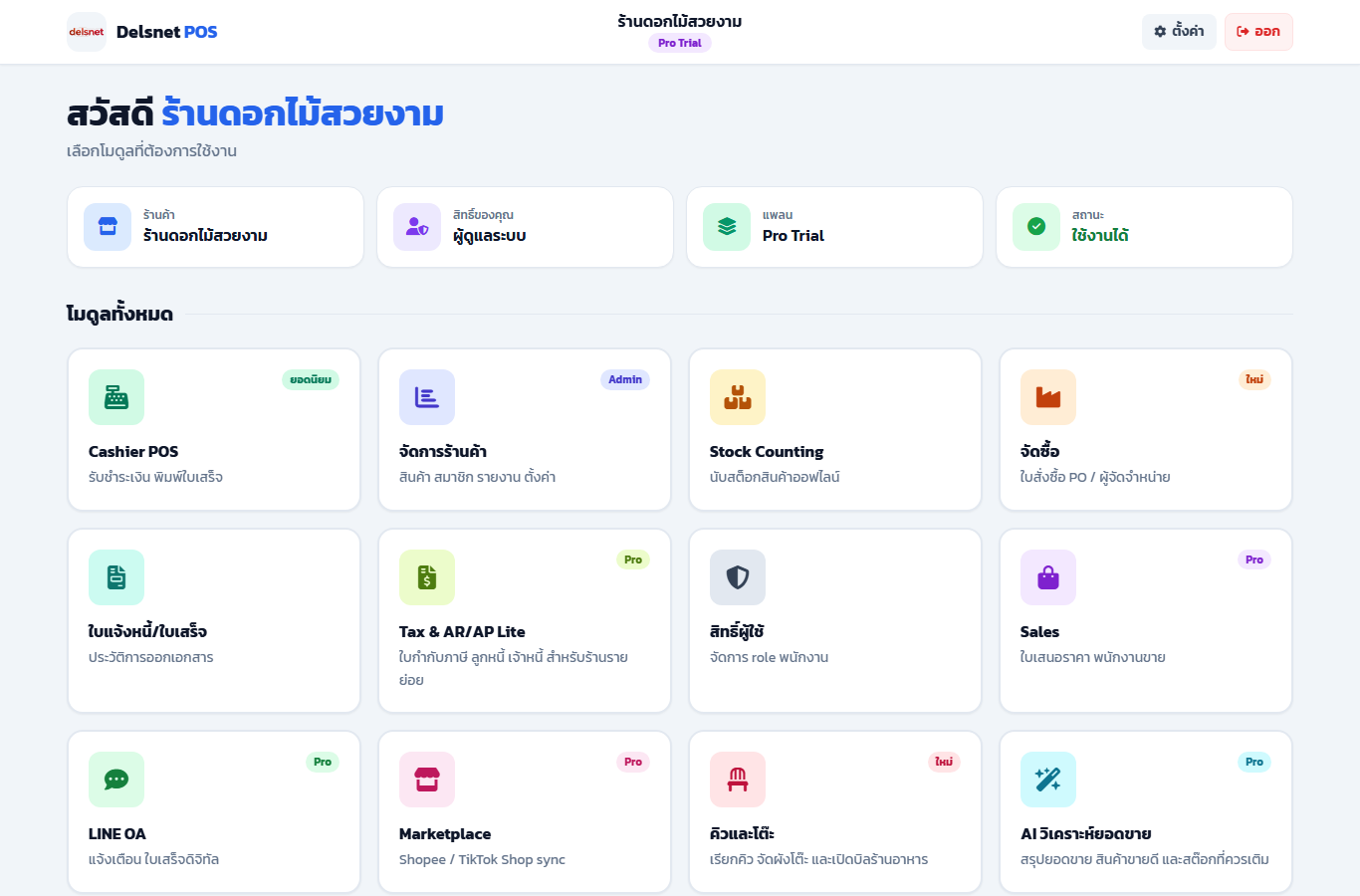The height and width of the screenshot is (896, 1360).
Task: Click the ผู้ดูแลระบบ permission card
Action: 525,227
